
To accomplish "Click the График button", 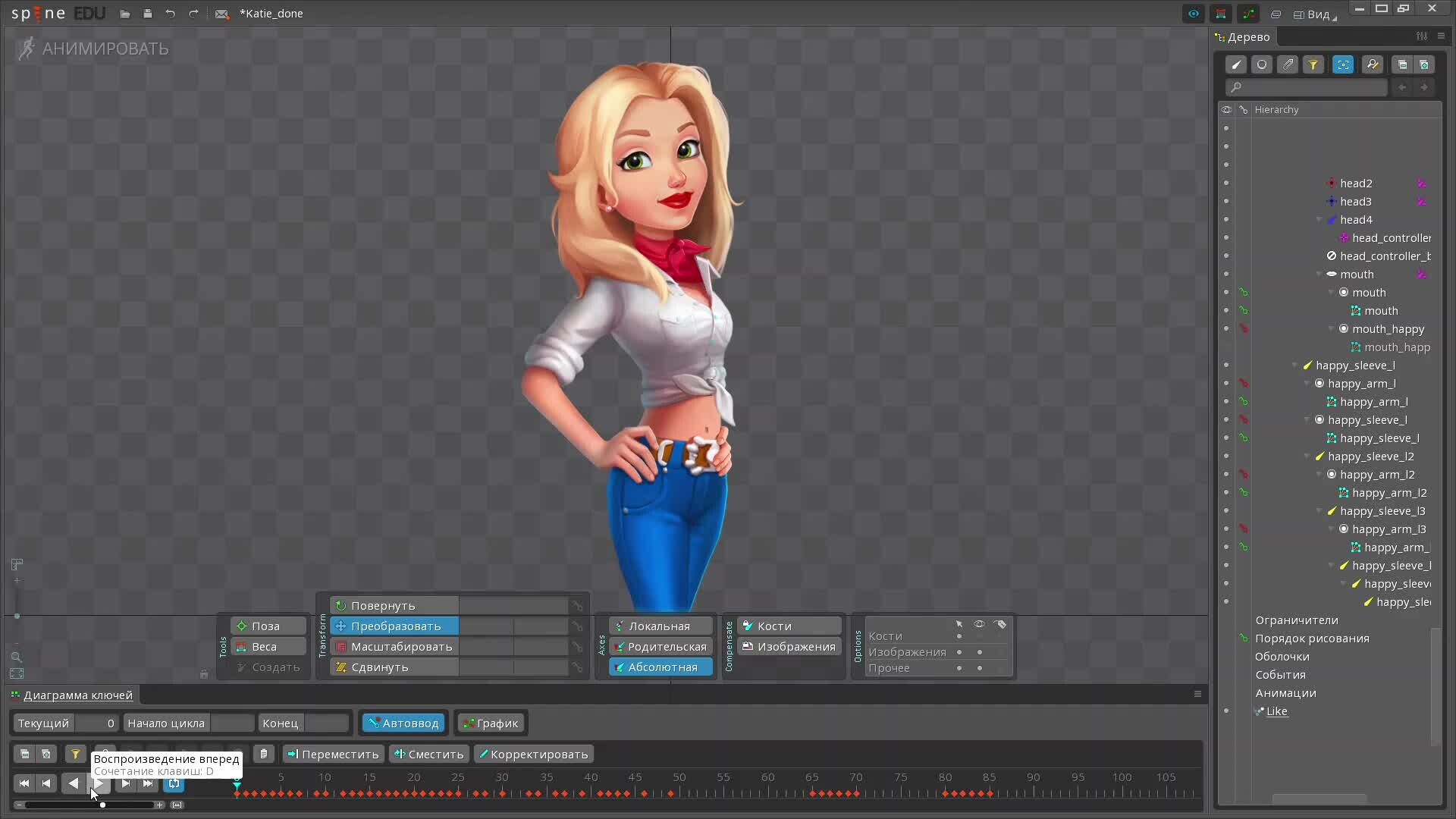I will pos(491,723).
